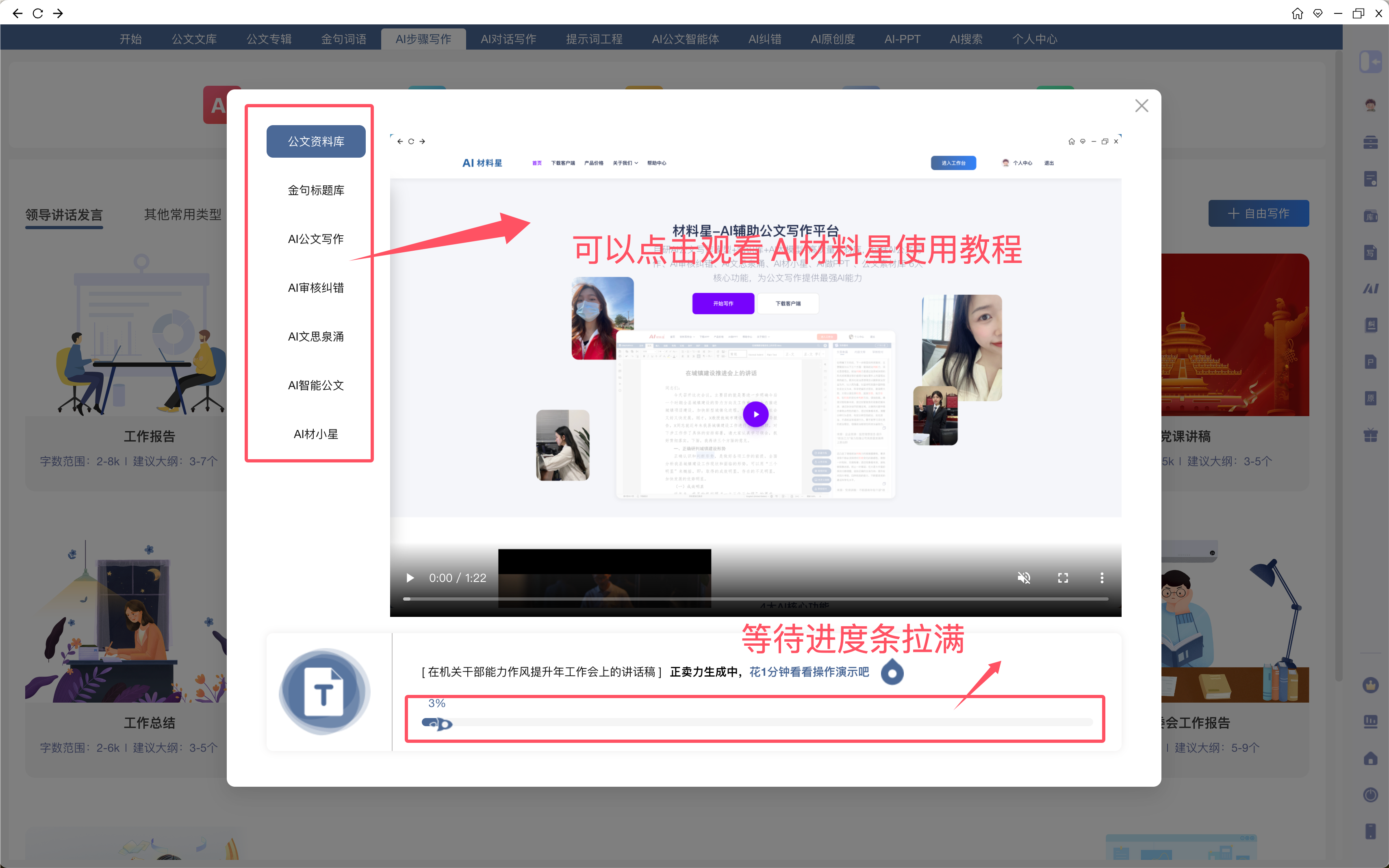Open the 公文文库 top navigation tab

(x=194, y=39)
